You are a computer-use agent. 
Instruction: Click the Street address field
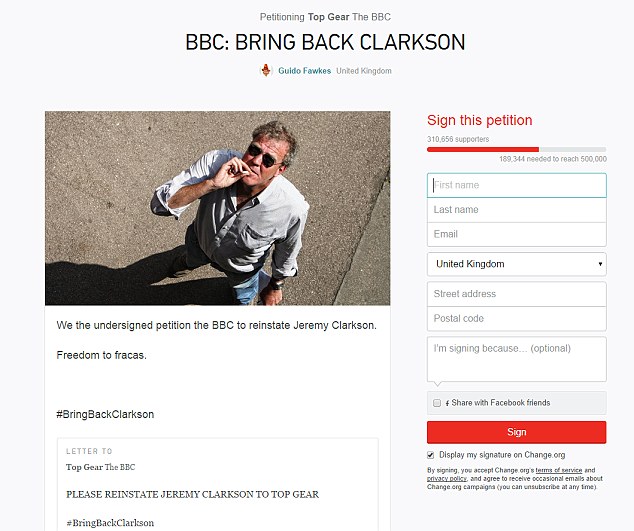(x=516, y=294)
